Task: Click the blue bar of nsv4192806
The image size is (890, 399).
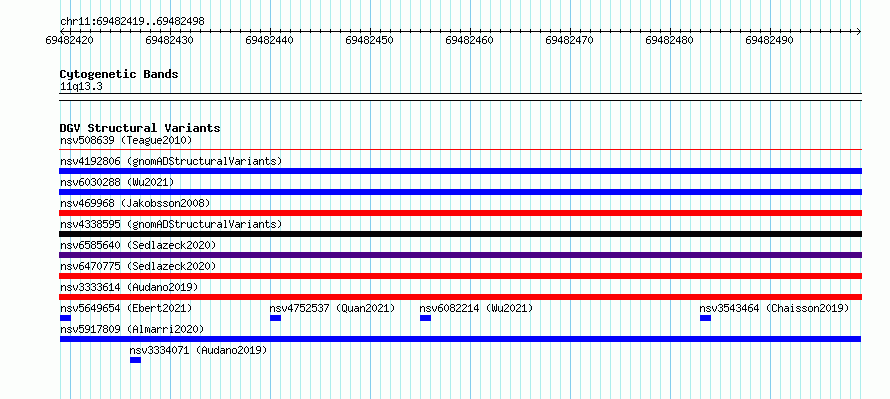Action: click(460, 171)
